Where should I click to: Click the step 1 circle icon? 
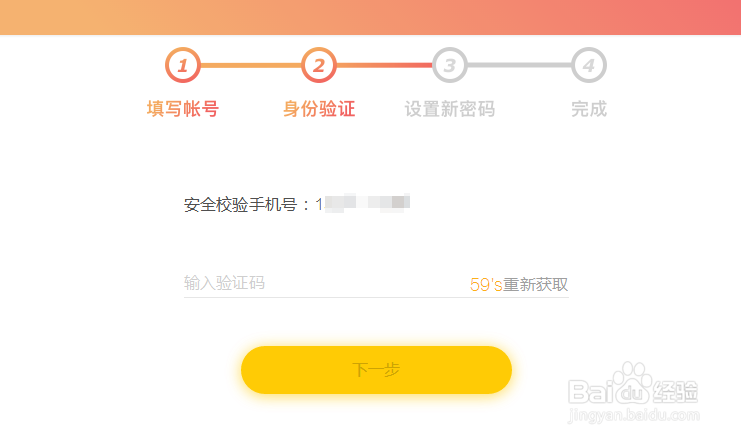182,66
